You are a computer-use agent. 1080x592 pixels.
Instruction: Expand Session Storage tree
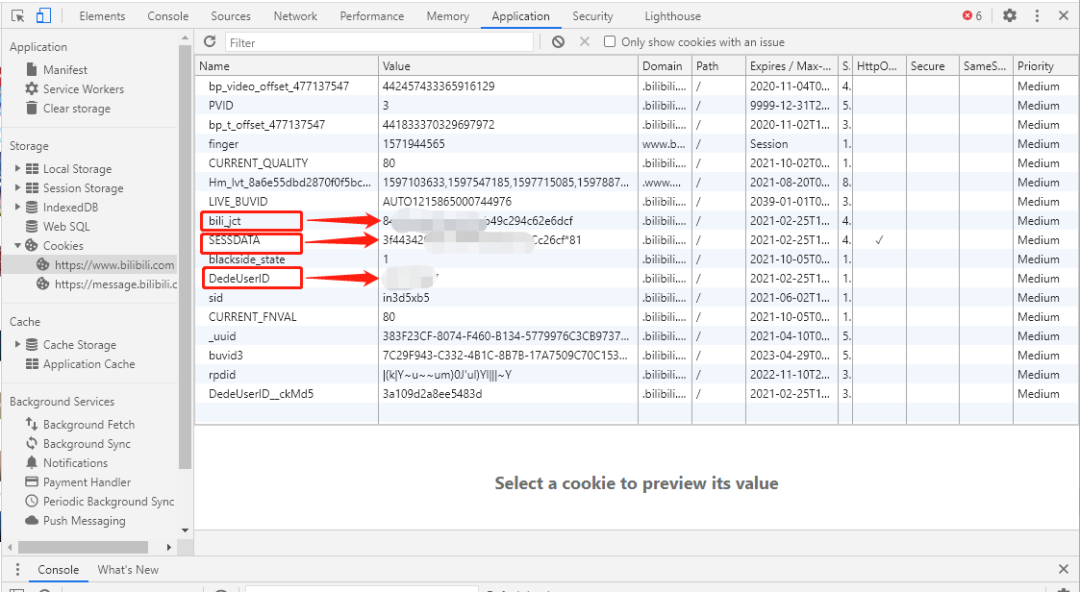(18, 187)
